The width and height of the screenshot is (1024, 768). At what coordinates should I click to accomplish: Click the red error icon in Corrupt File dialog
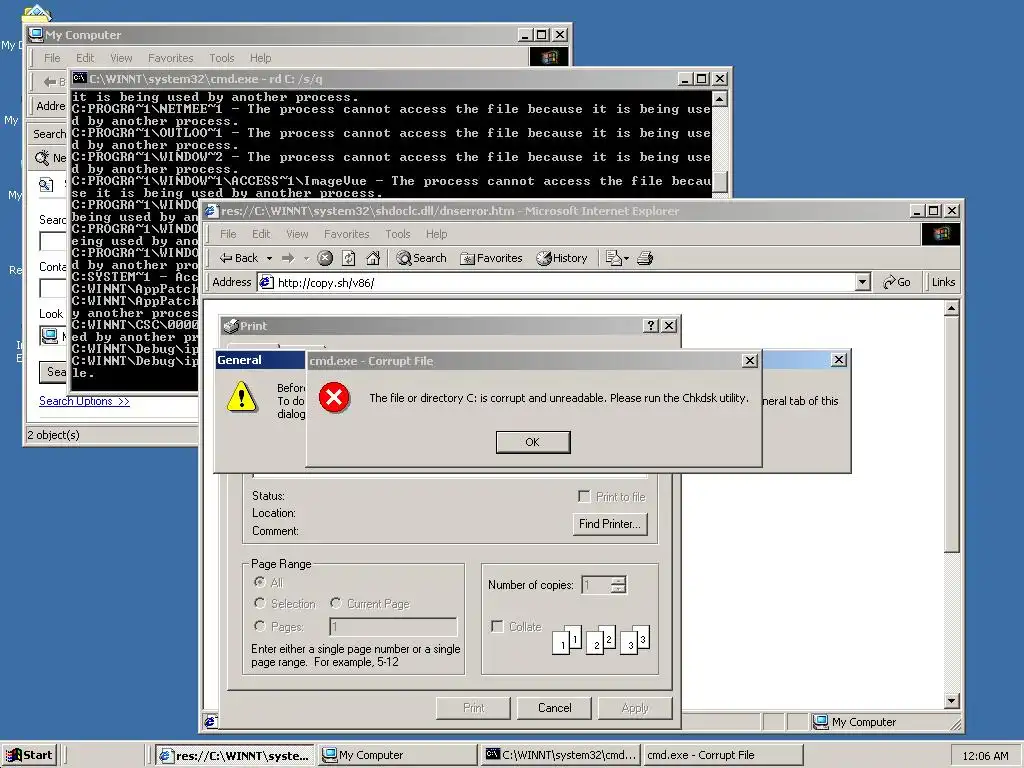[334, 398]
